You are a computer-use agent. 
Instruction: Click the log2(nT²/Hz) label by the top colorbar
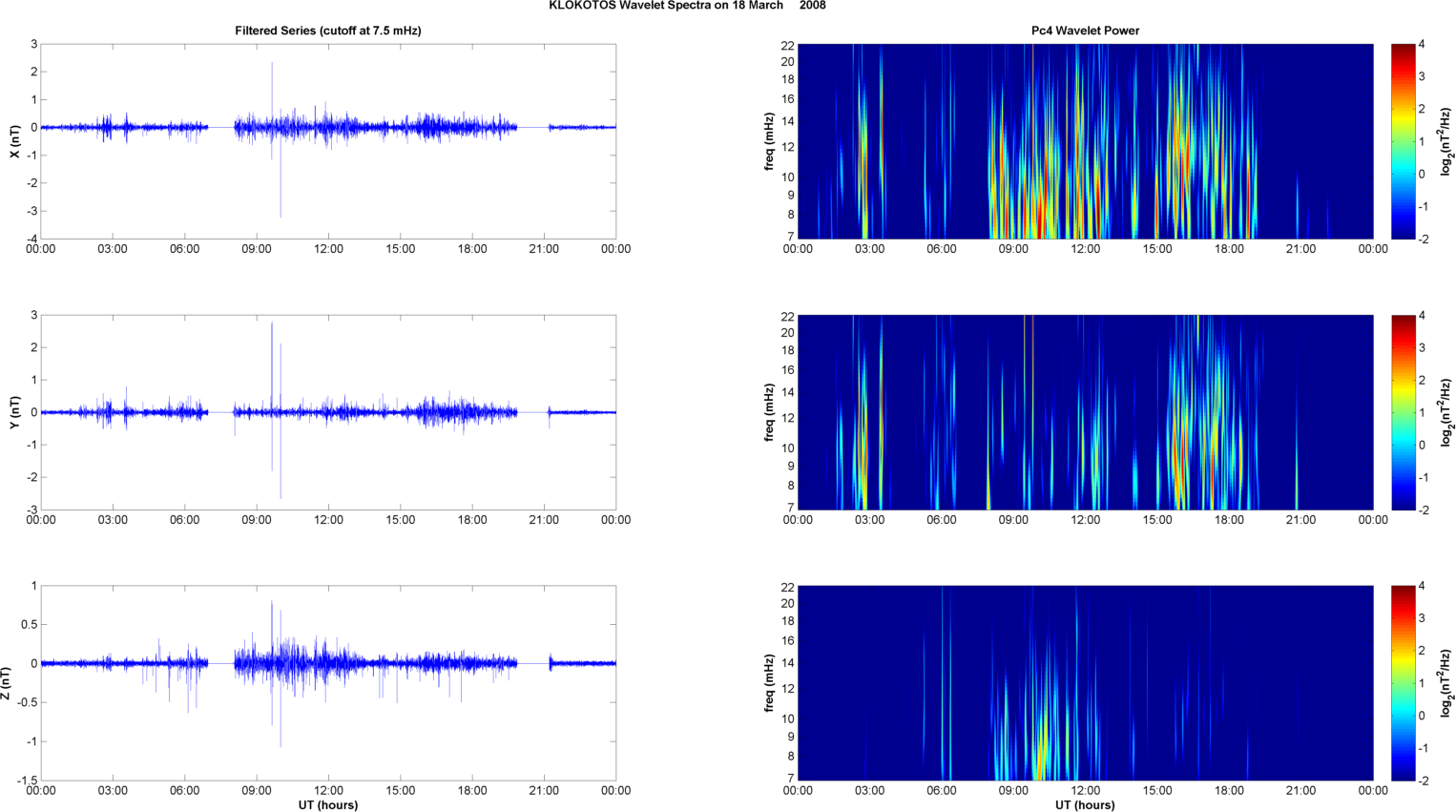[x=1446, y=141]
